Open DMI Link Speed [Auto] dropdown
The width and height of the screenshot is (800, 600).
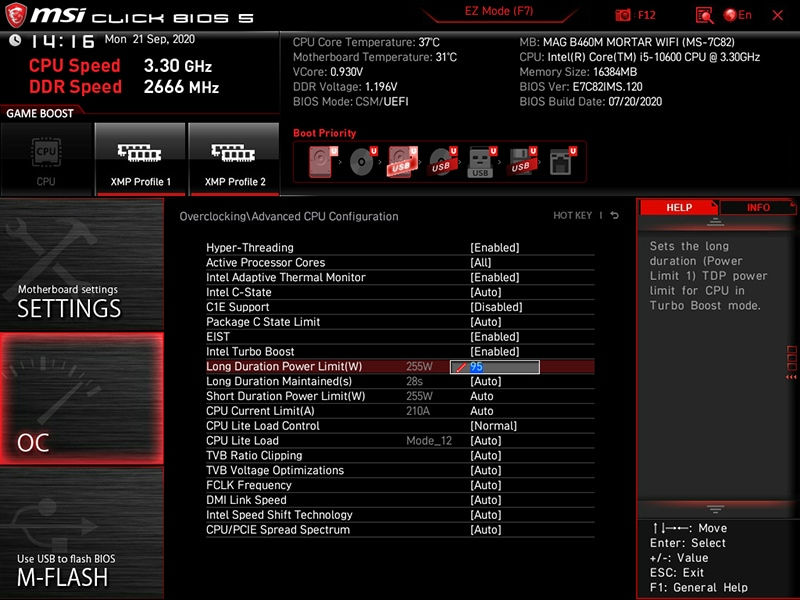(486, 499)
